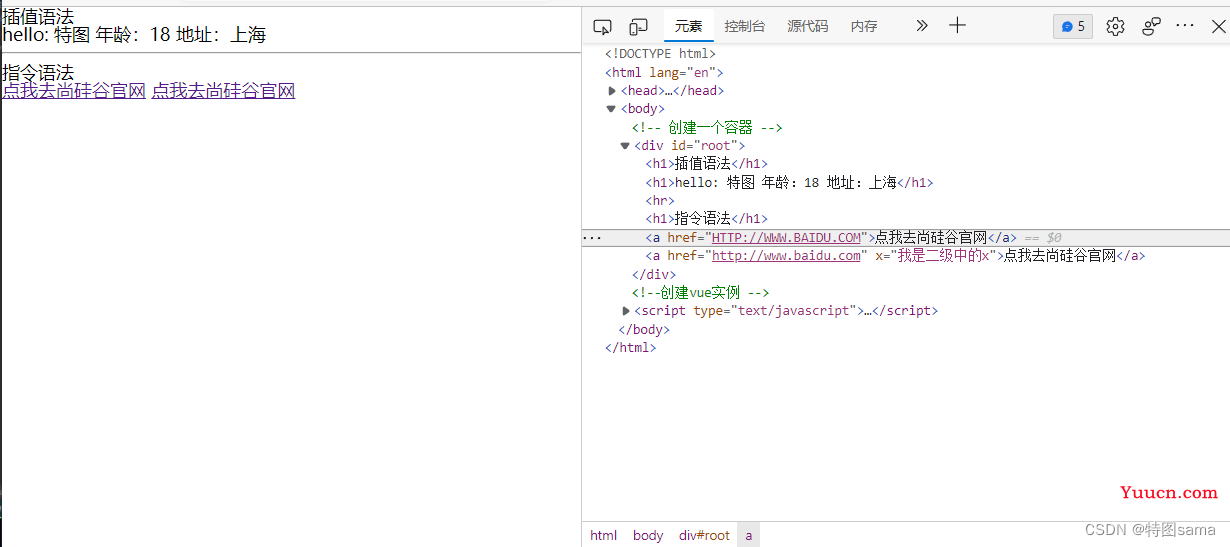This screenshot has width=1230, height=547.
Task: Select body in the breadcrumb bar
Action: click(648, 535)
